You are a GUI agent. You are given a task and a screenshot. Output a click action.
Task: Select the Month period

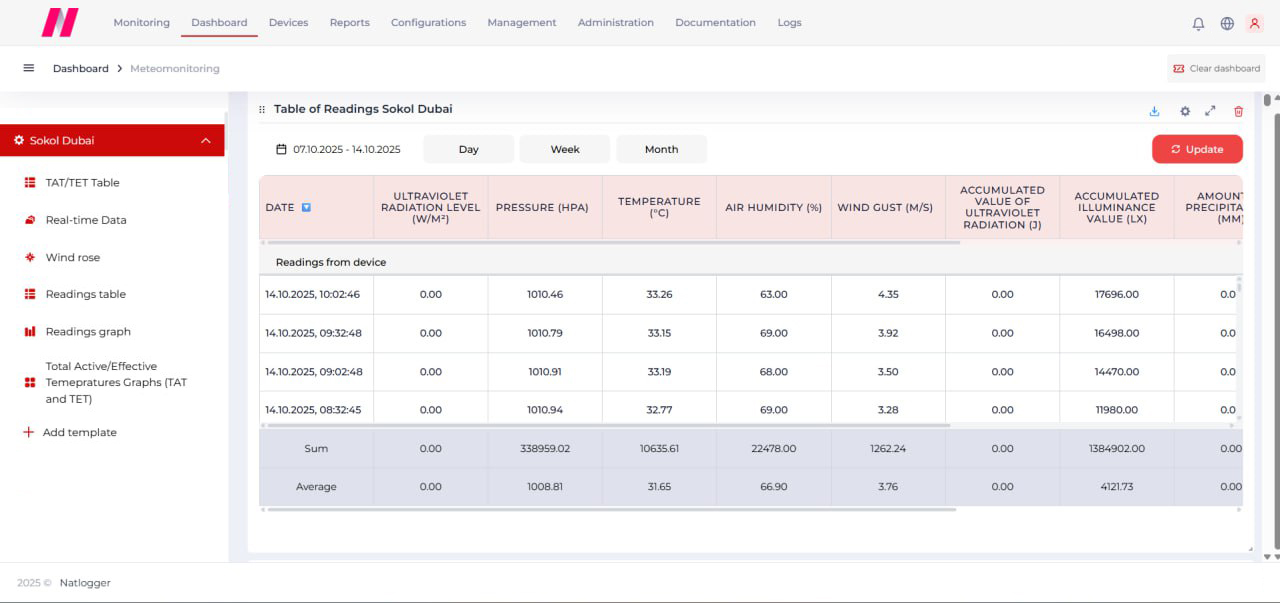click(661, 150)
